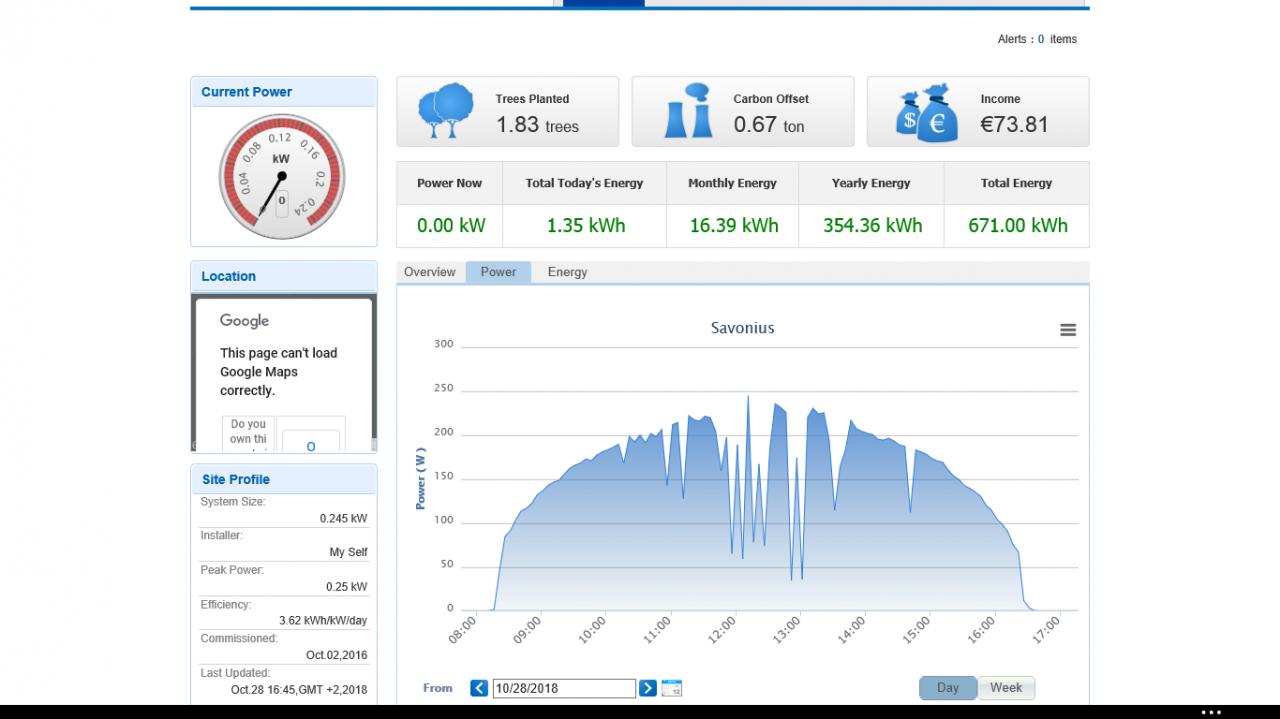Click the Power Now value 0.00 kW
The width and height of the screenshot is (1280, 719).
(x=451, y=225)
